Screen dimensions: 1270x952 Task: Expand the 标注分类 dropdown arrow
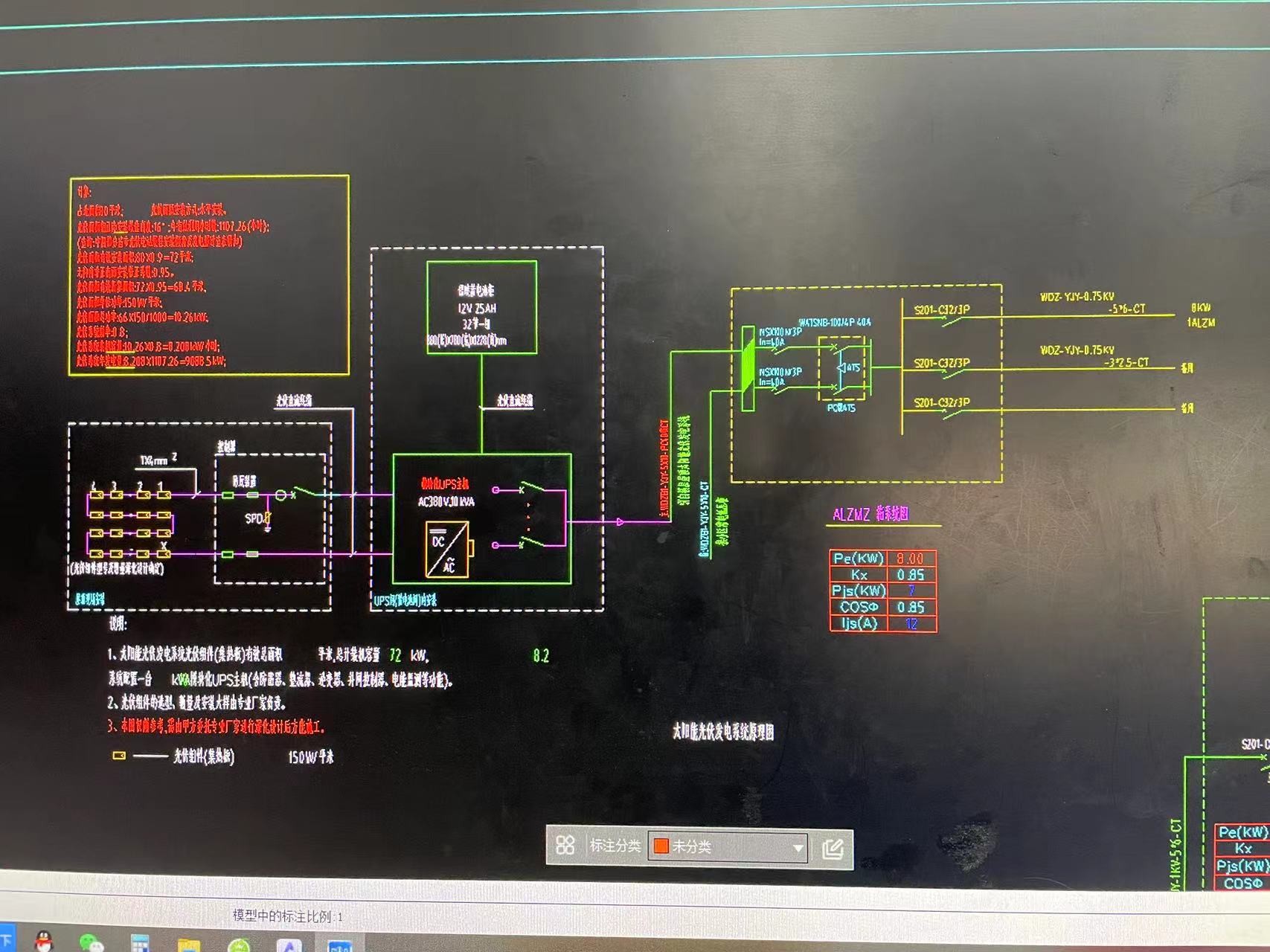coord(798,848)
